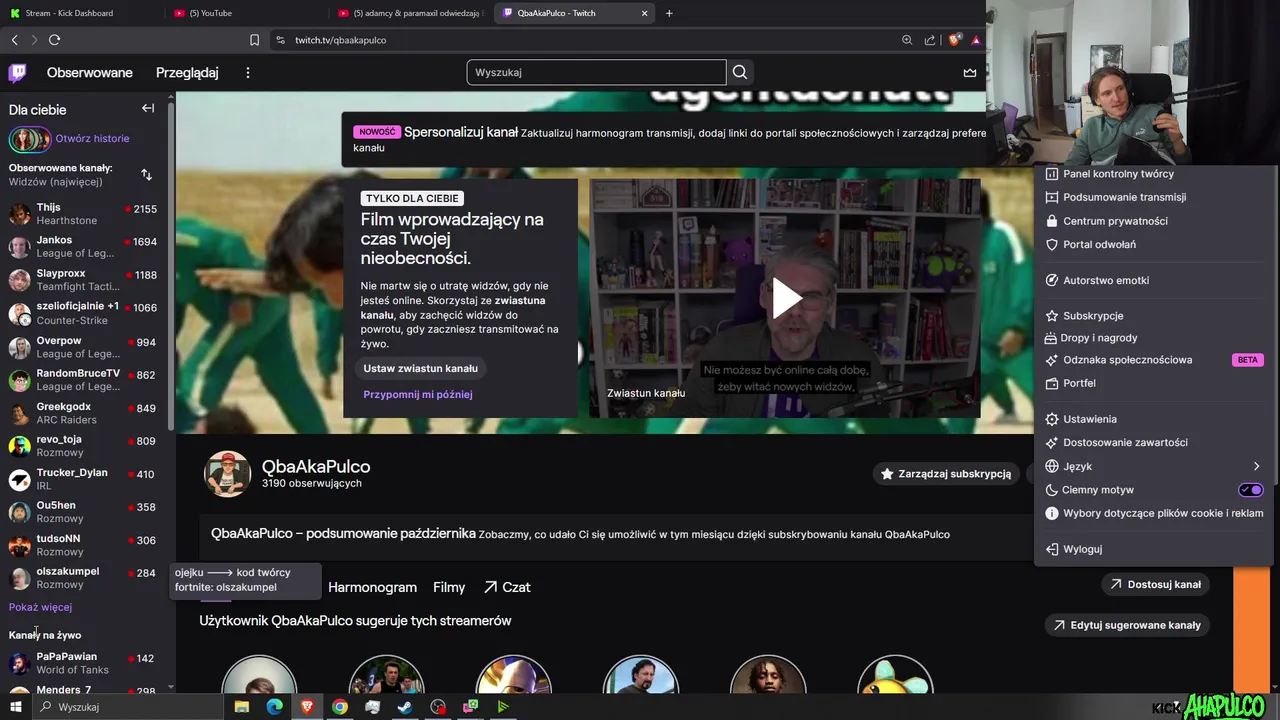Image resolution: width=1280 pixels, height=720 pixels.
Task: Play the channel trailer video
Action: [786, 298]
